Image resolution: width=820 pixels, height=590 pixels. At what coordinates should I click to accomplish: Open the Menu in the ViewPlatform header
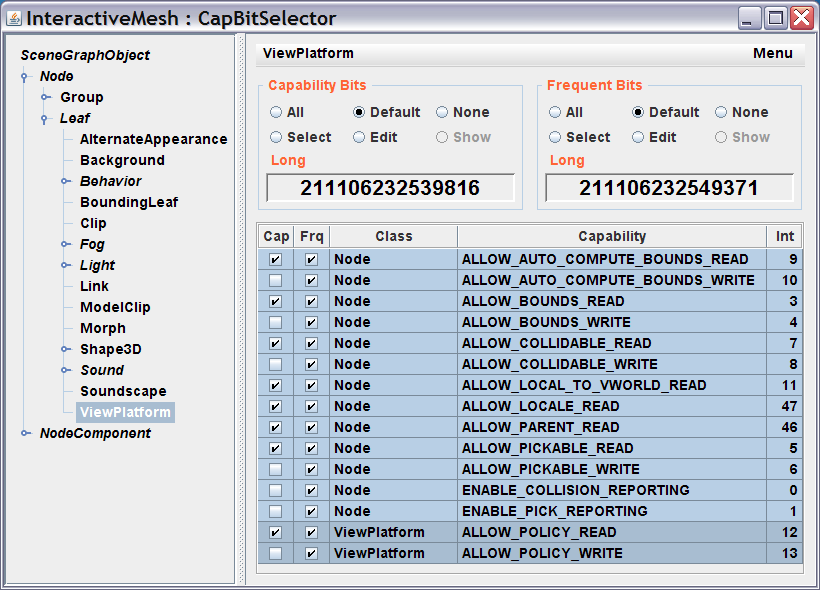(x=772, y=54)
